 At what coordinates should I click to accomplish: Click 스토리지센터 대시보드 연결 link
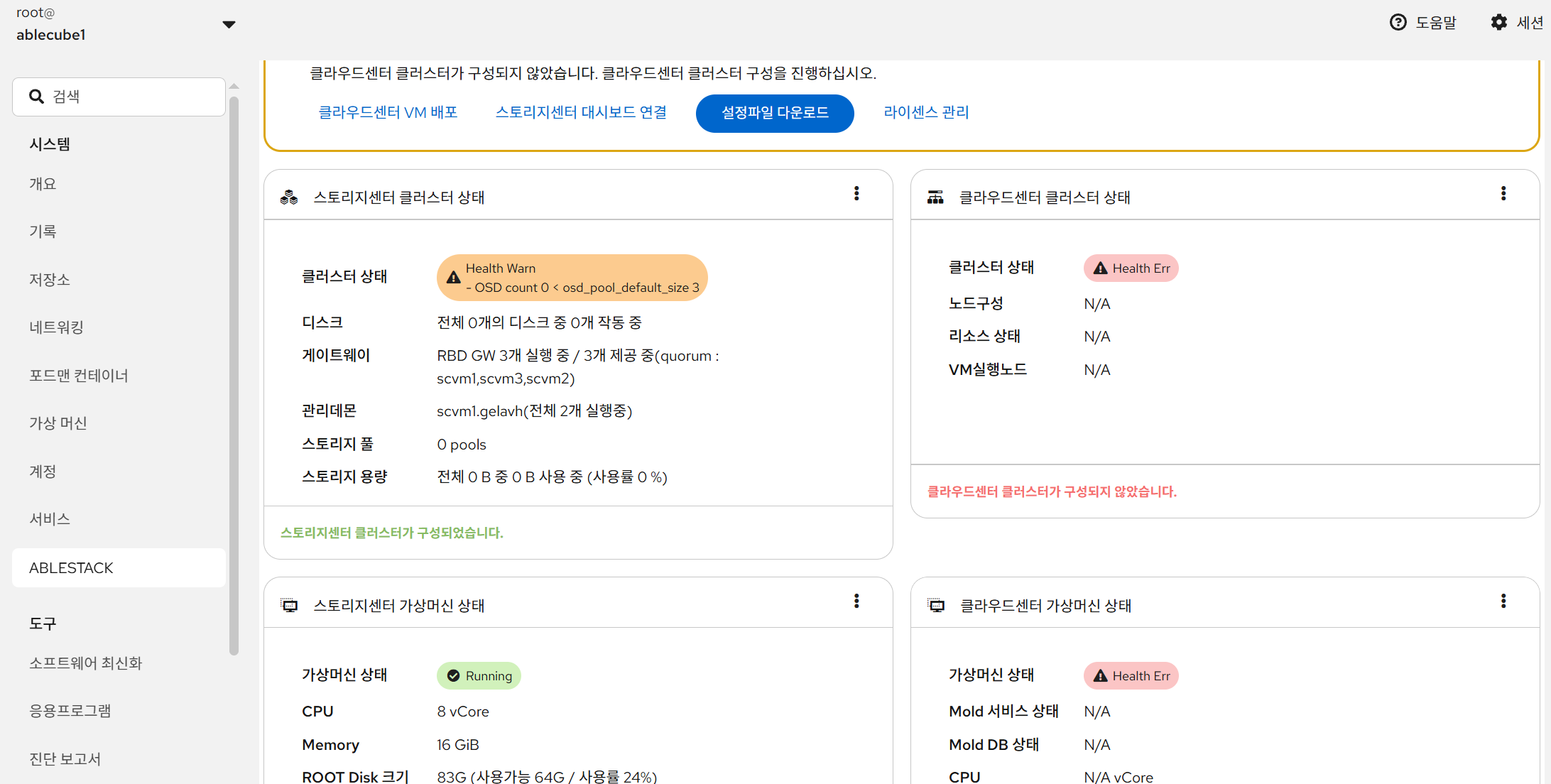point(581,113)
